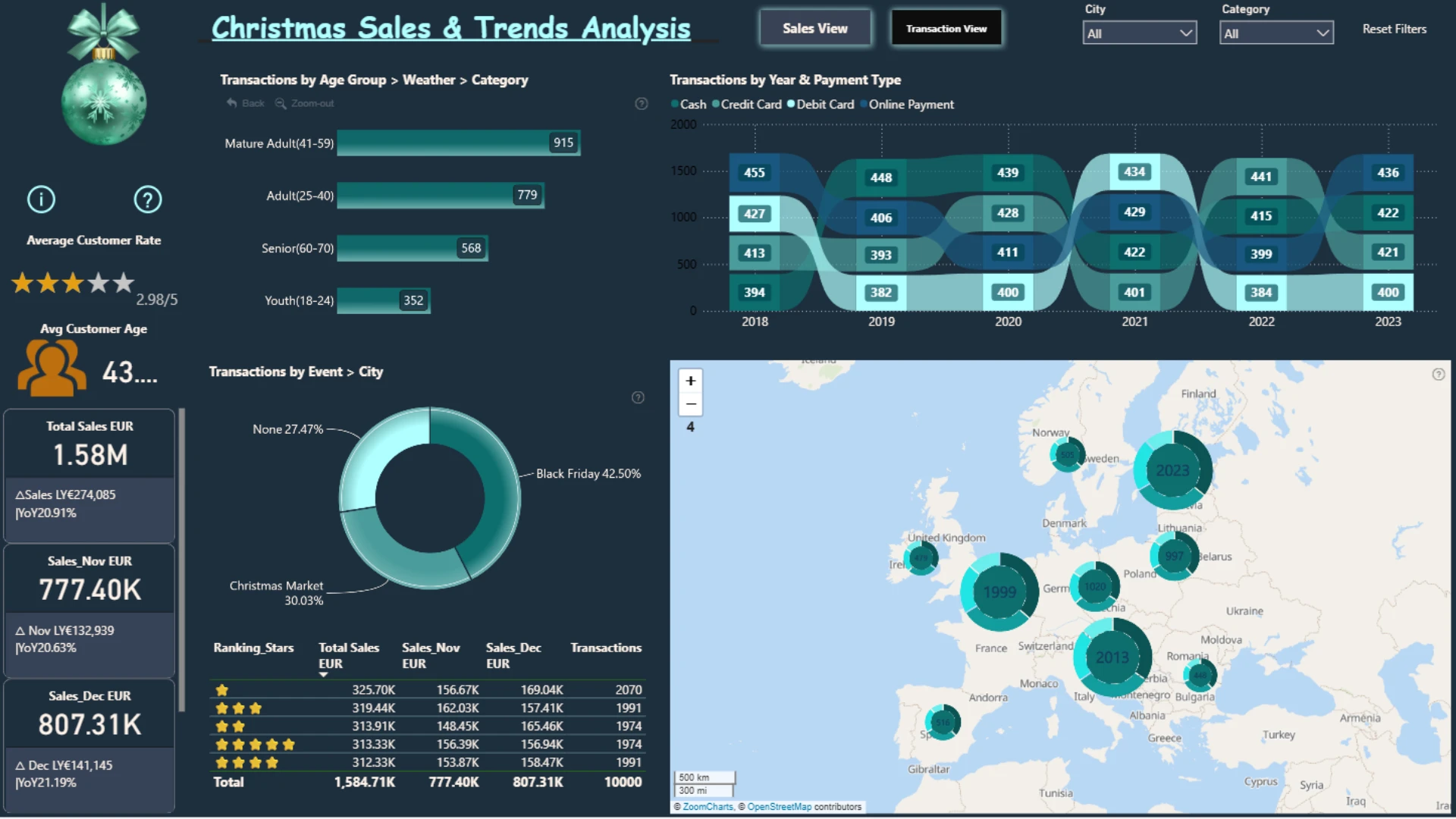Click the info icon in left panel
1456x819 pixels.
[x=41, y=199]
